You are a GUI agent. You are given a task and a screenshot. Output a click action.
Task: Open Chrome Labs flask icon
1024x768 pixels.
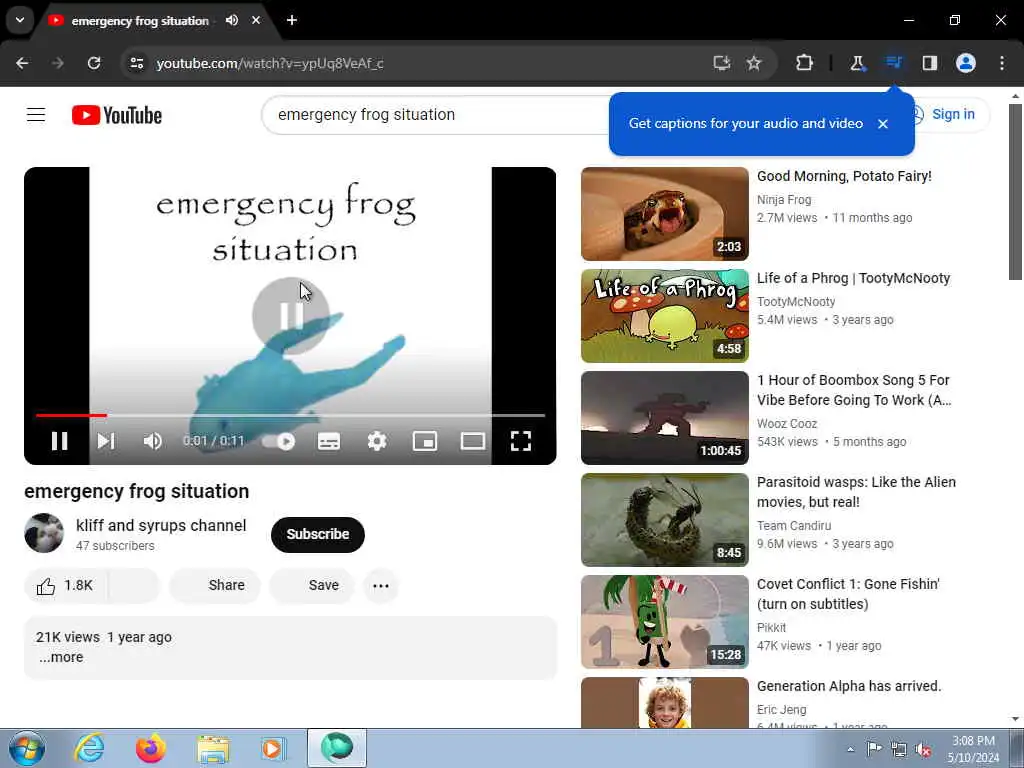click(857, 63)
